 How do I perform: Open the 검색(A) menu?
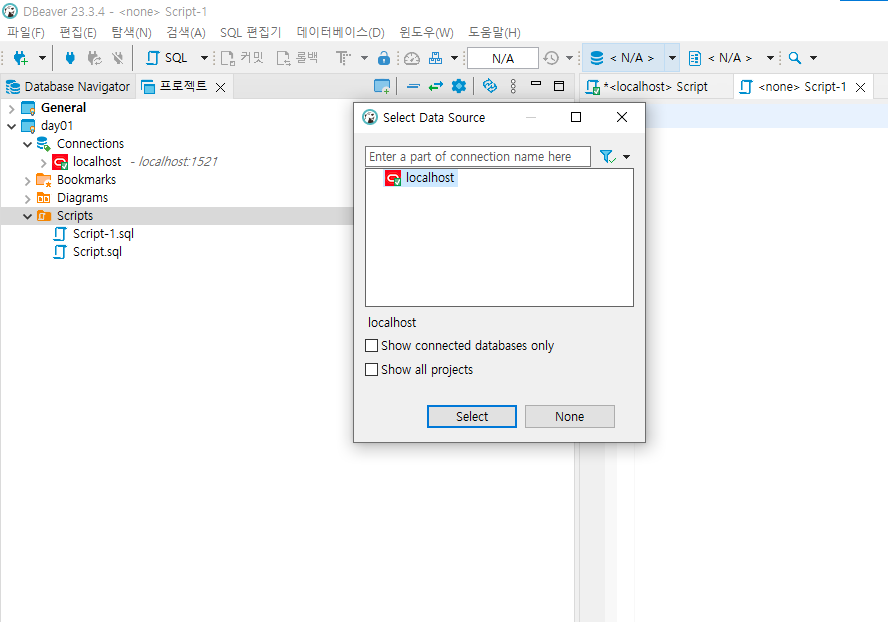coord(186,32)
